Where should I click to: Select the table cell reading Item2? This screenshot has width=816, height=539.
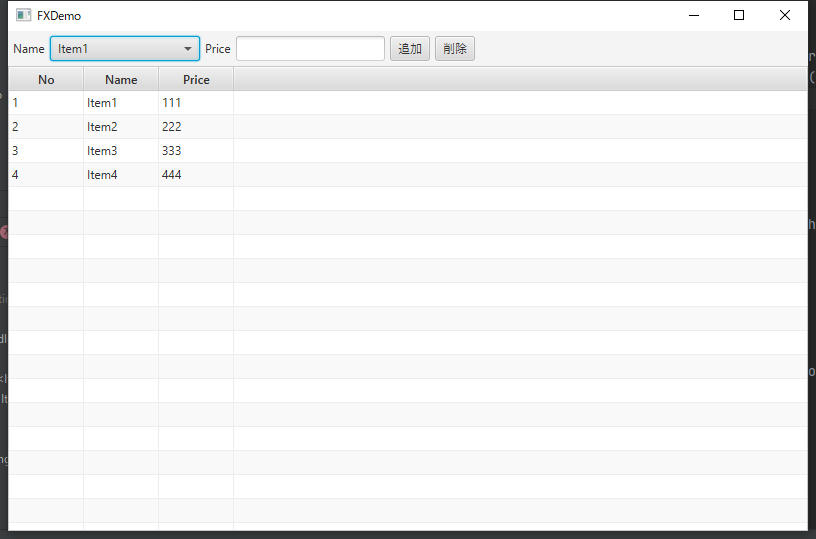coord(121,127)
